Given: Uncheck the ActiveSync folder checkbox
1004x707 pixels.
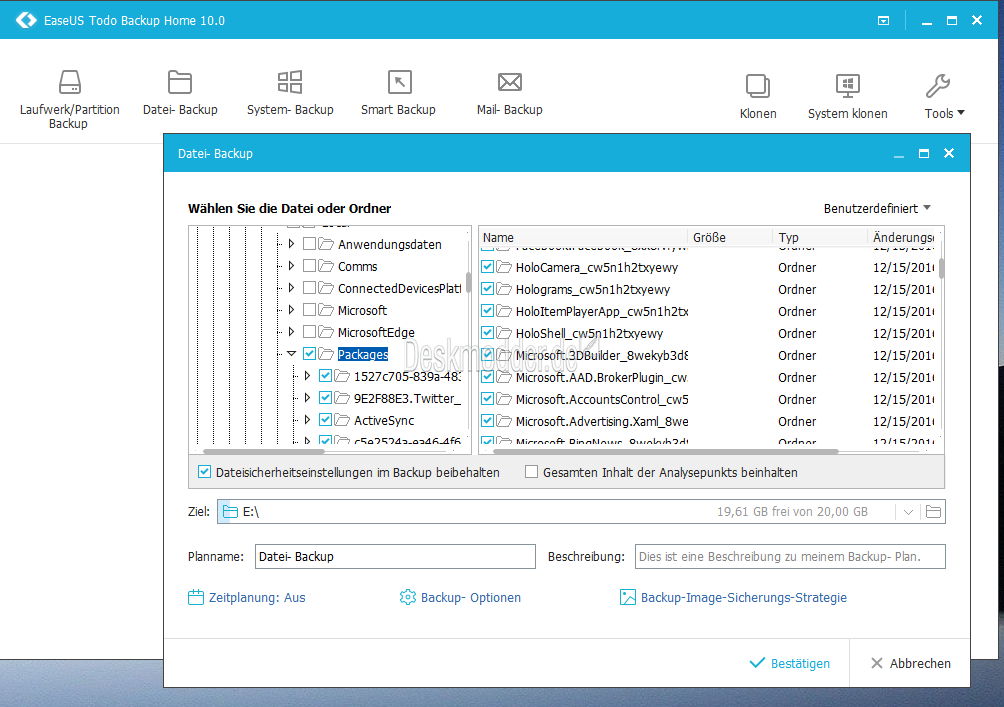Looking at the screenshot, I should 325,419.
